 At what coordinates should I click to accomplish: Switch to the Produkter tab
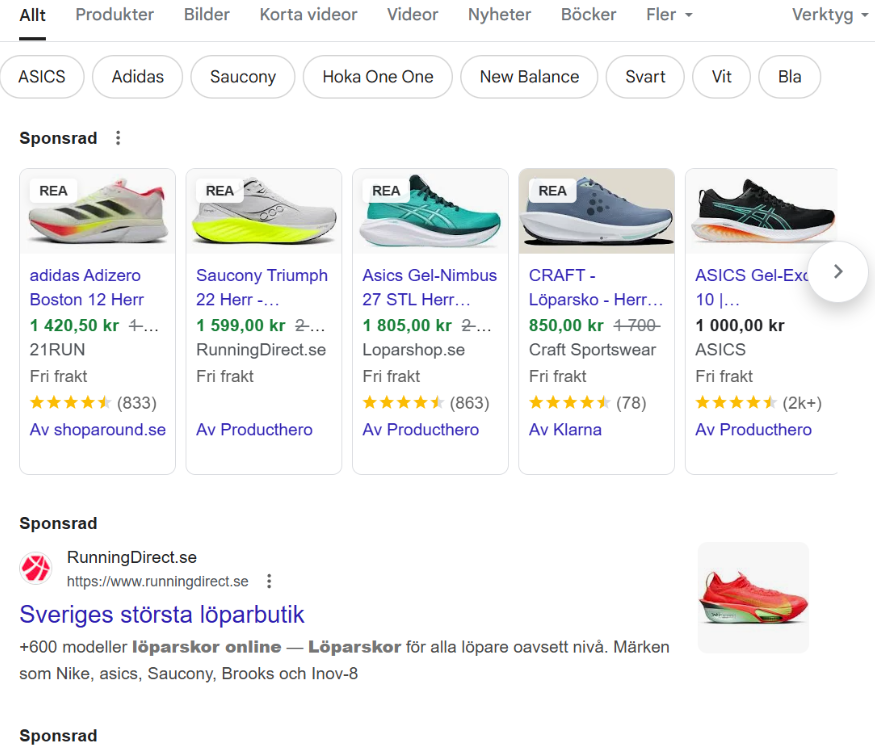click(114, 15)
